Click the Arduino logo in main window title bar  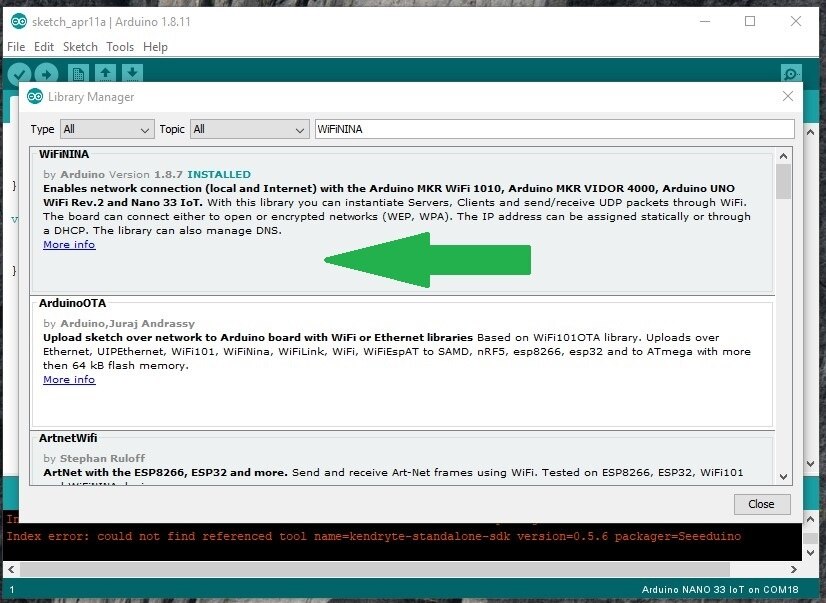pyautogui.click(x=18, y=22)
